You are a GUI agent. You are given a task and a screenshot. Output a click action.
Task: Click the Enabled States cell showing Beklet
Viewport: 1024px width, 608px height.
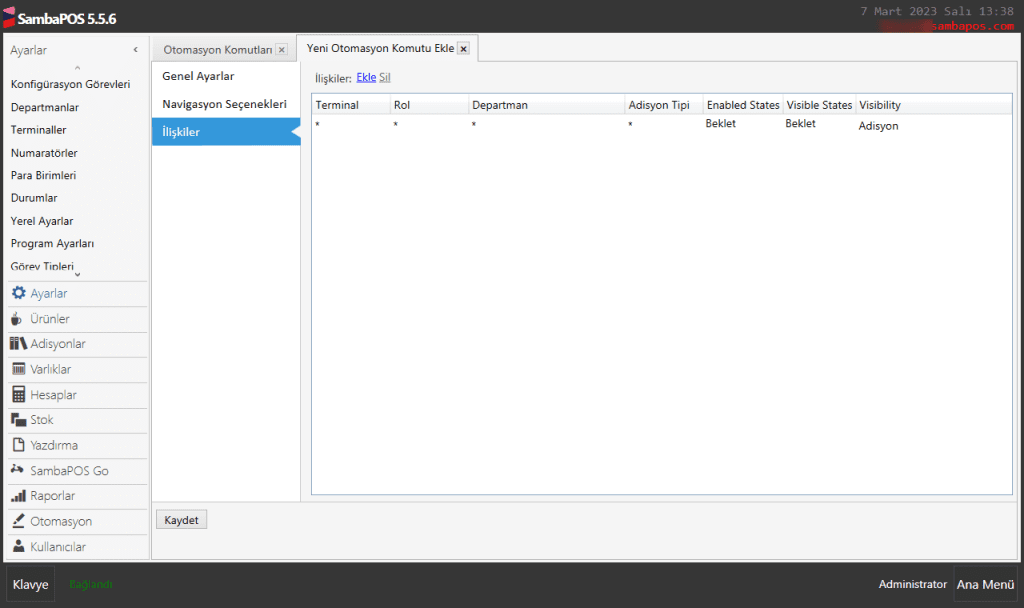[721, 124]
